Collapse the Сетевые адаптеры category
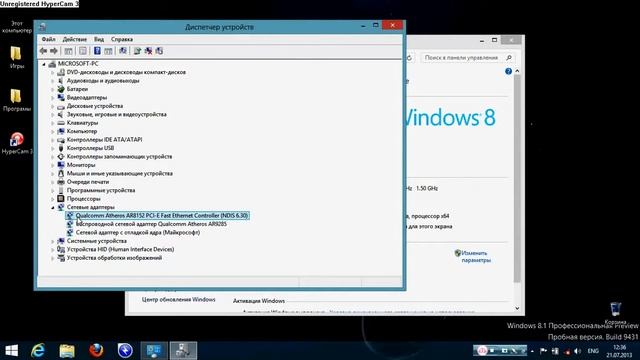 point(53,207)
